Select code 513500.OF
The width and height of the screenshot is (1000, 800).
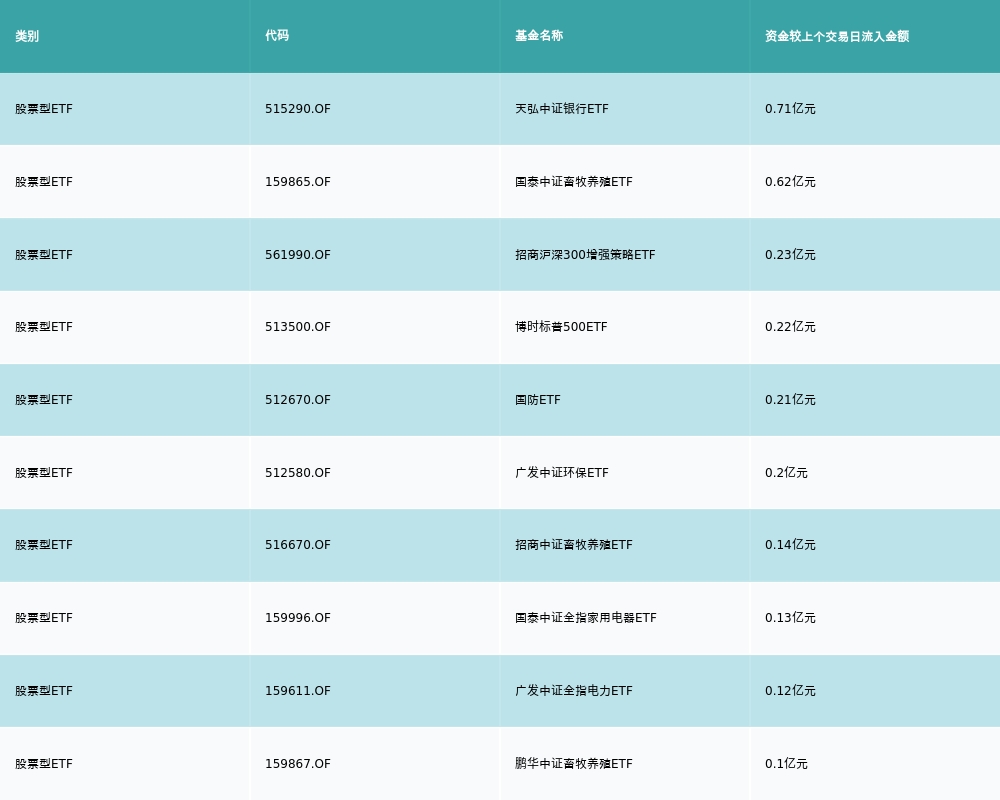pyautogui.click(x=298, y=327)
